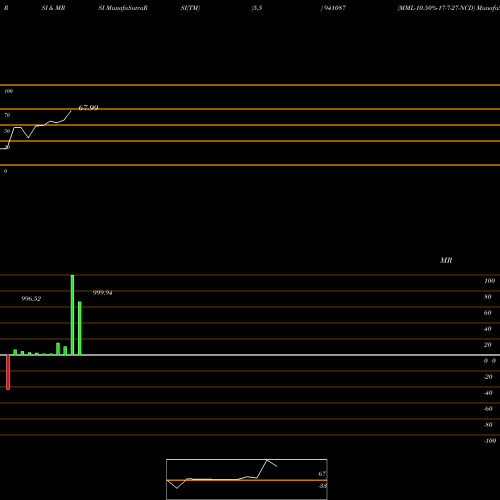Screen dimensions: 500x500
Task: Click the -100 axis label on right
Action: (x=490, y=441)
